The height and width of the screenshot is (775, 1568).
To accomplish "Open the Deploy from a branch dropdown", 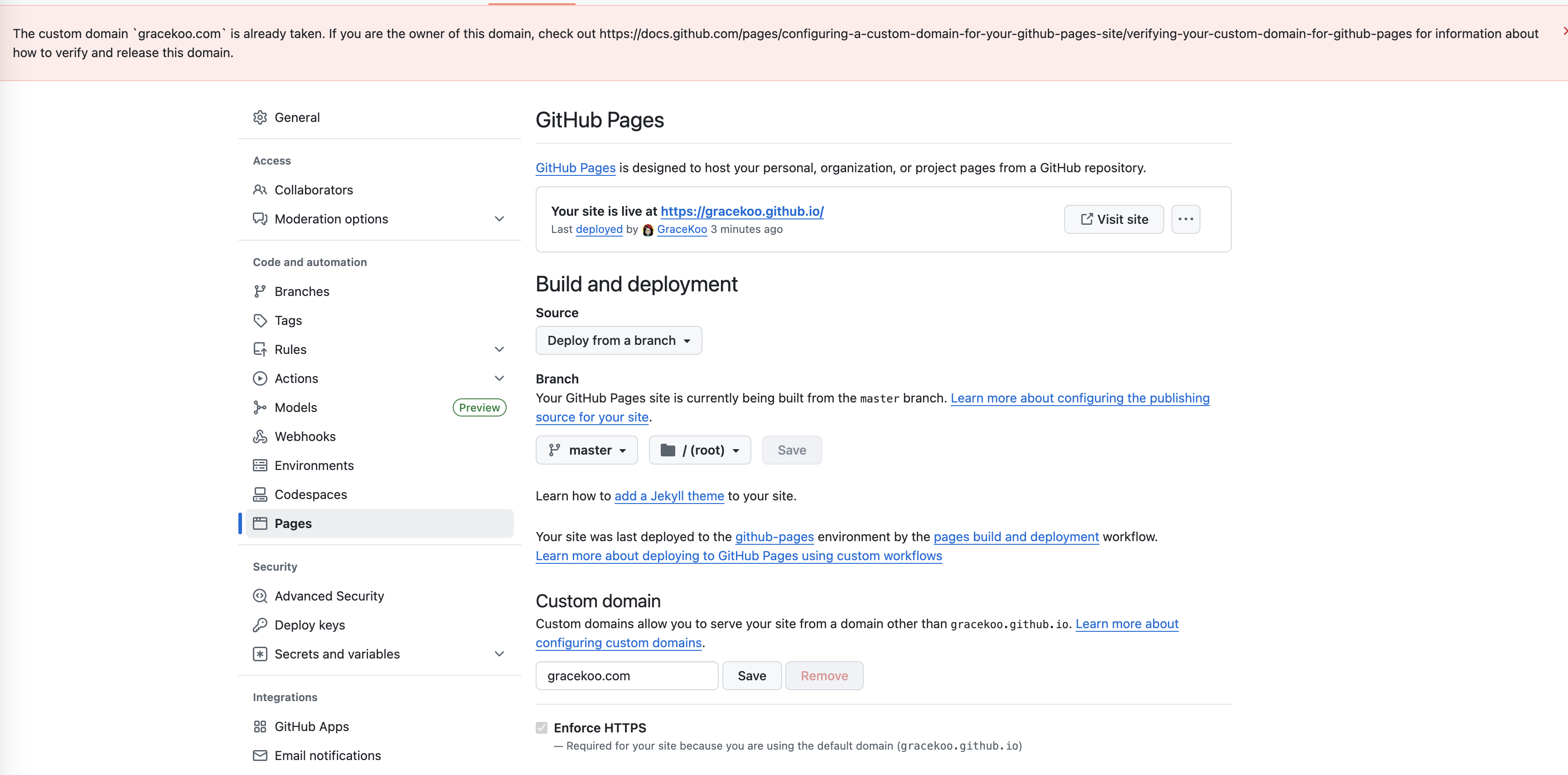I will coord(619,340).
